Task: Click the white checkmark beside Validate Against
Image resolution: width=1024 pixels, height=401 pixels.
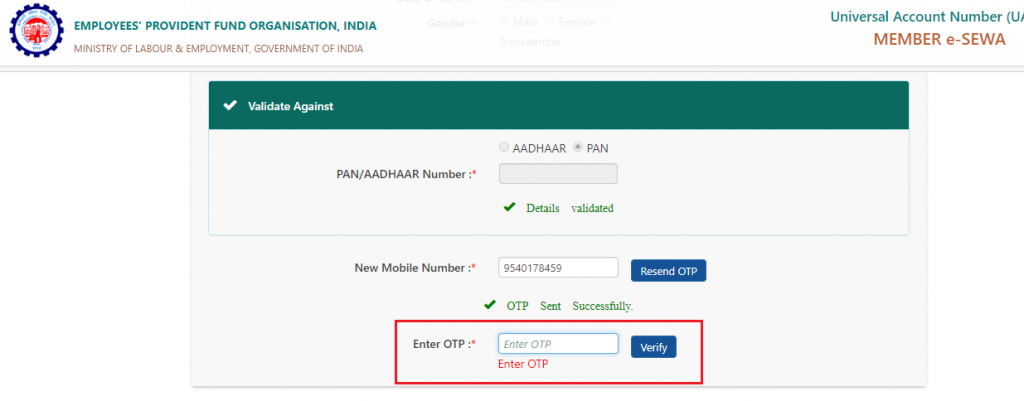Action: click(x=229, y=105)
